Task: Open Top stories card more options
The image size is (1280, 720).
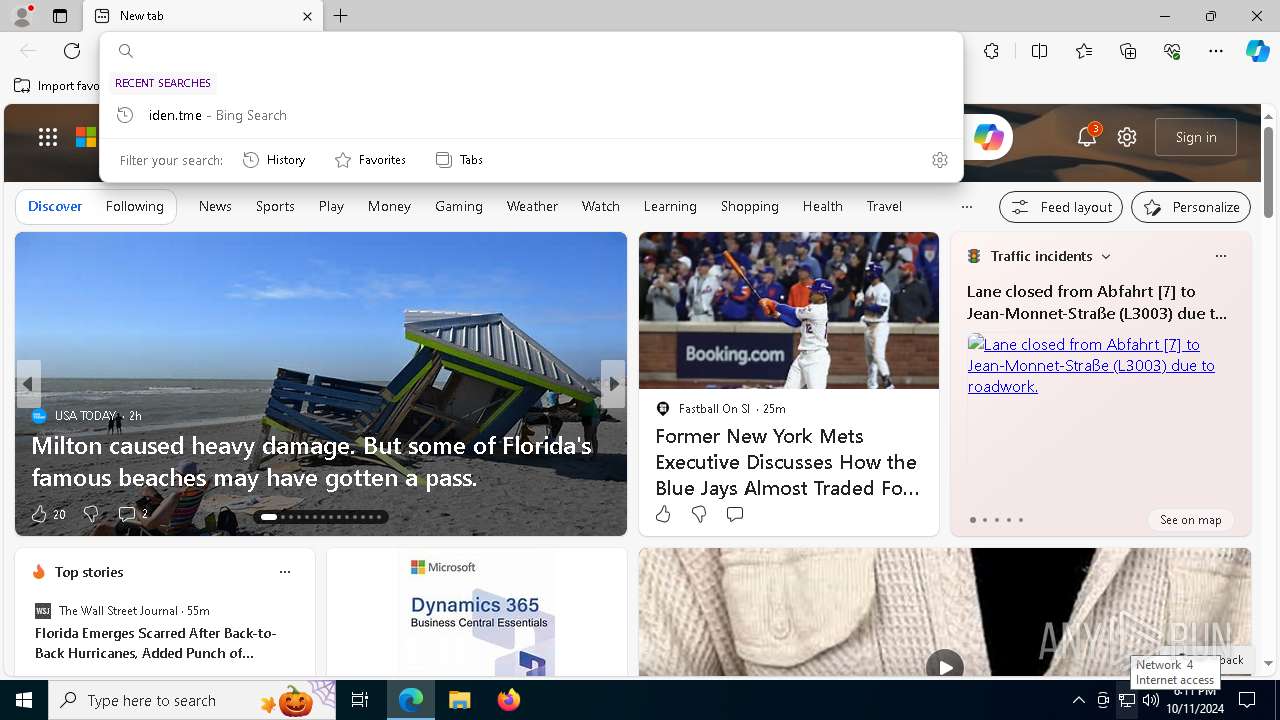Action: tap(285, 572)
